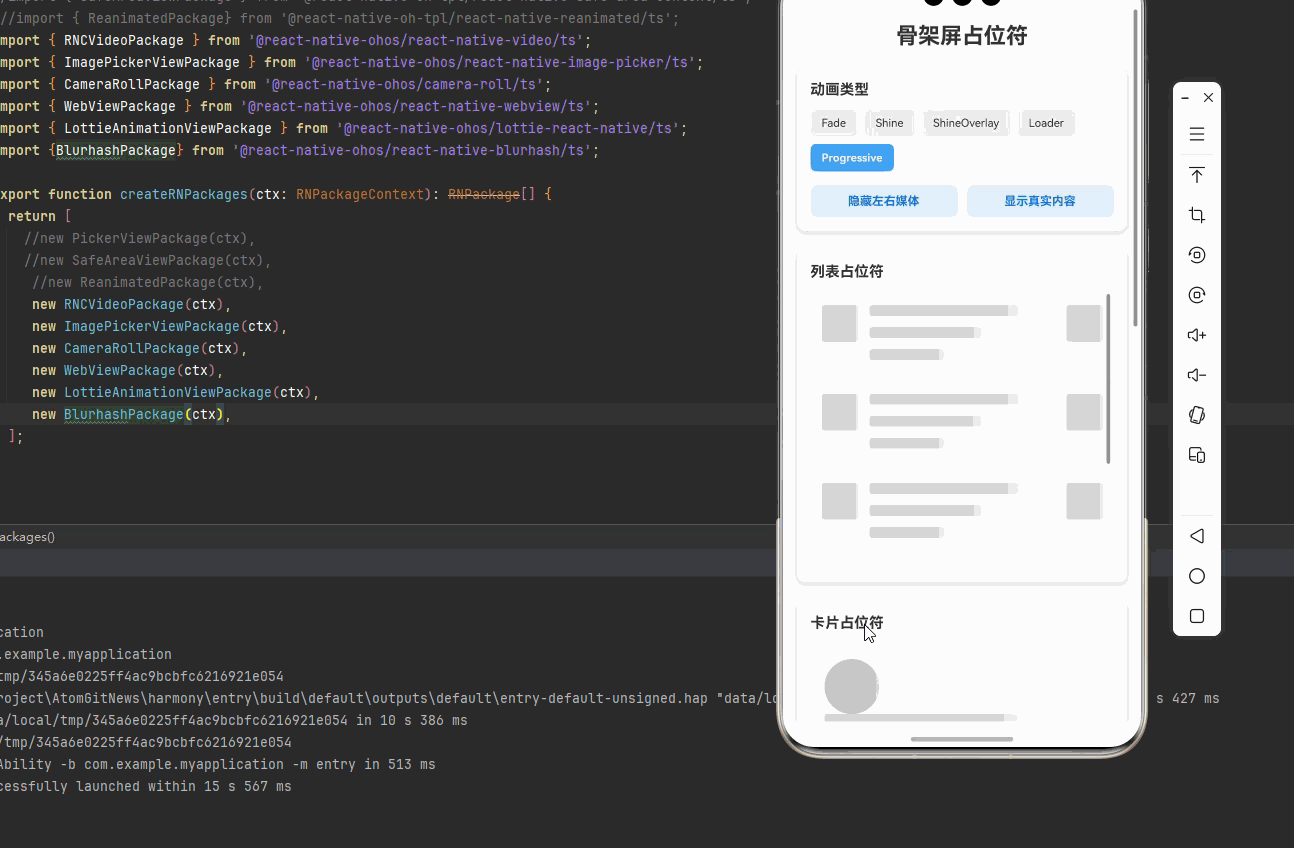The width and height of the screenshot is (1294, 848).
Task: Click the 动画类型 section heading
Action: click(839, 89)
